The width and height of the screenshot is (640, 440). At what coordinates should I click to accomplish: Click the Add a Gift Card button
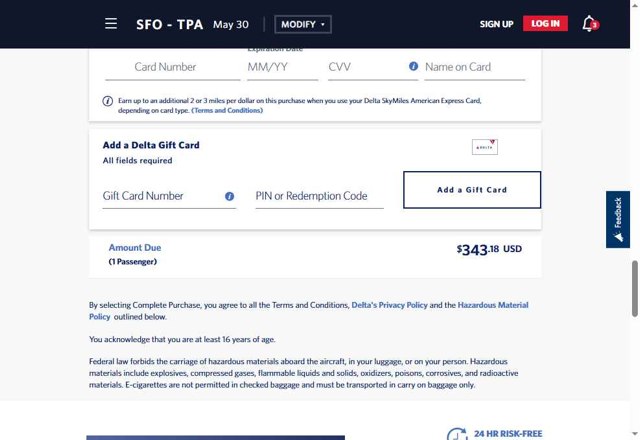[x=472, y=189]
